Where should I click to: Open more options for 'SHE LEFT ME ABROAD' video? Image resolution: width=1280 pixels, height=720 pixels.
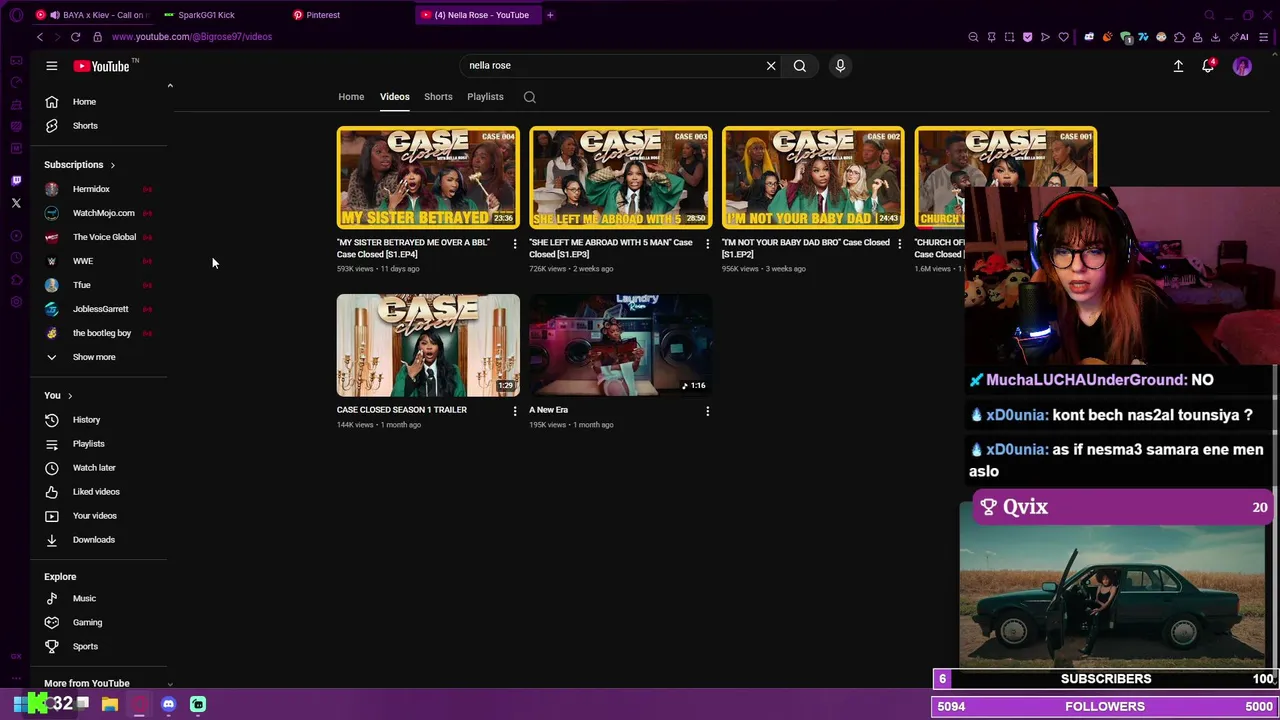pos(707,243)
